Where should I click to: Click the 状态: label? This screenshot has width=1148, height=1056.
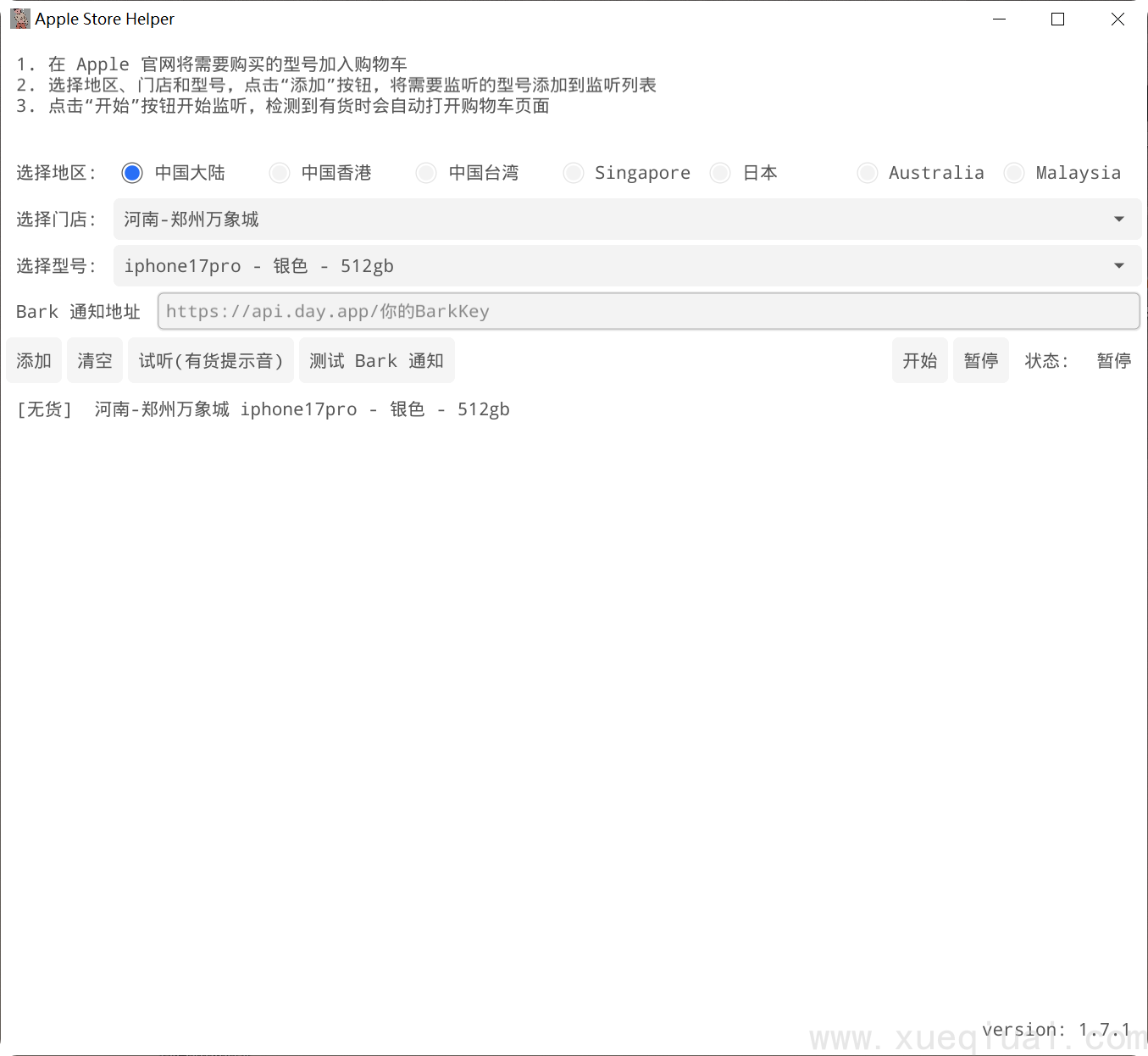1047,361
